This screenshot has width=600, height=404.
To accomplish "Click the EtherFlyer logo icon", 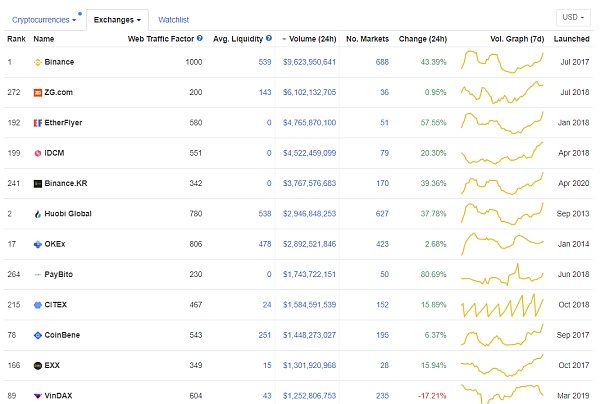I will 37,123.
